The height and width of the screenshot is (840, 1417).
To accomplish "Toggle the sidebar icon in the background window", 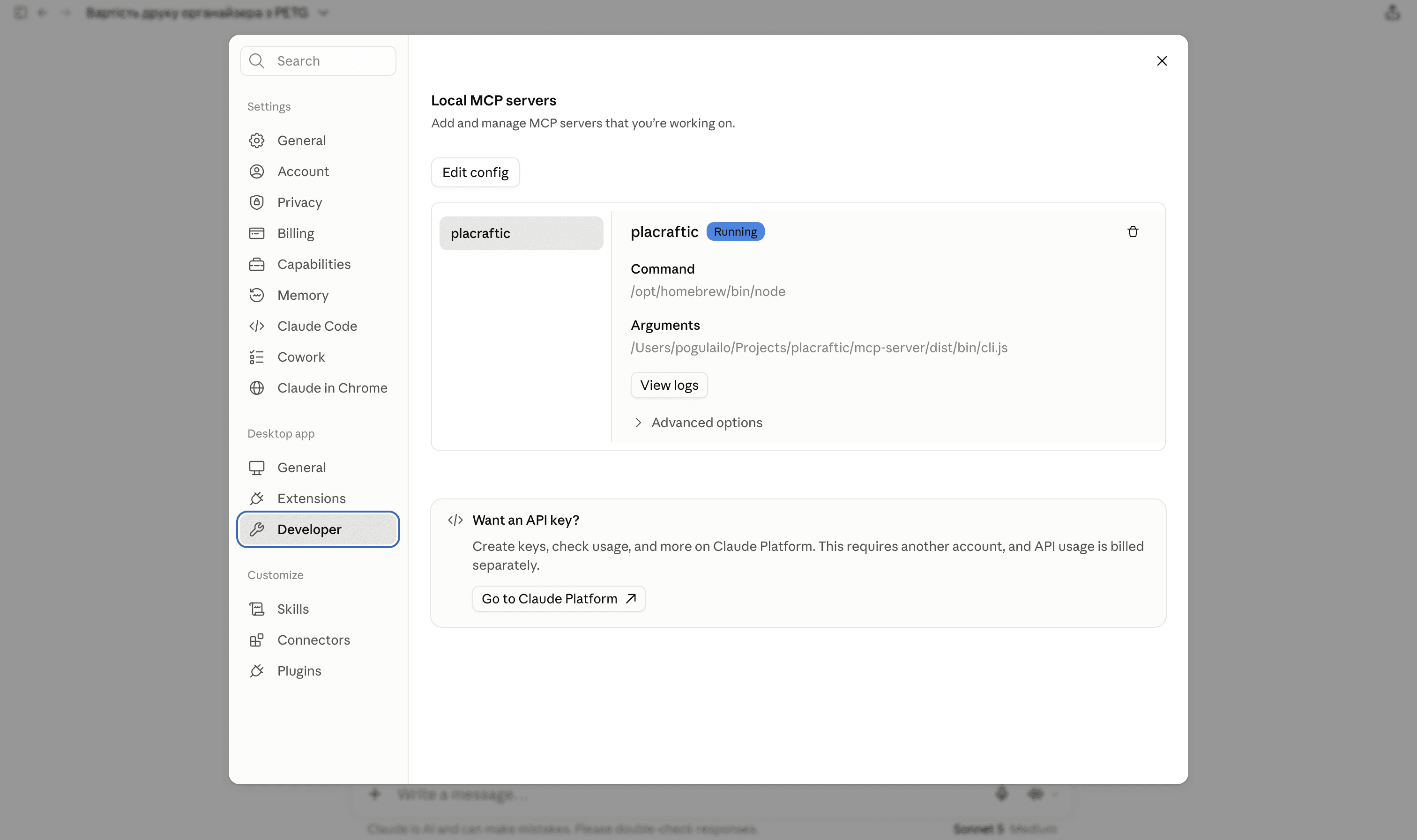I will [20, 13].
